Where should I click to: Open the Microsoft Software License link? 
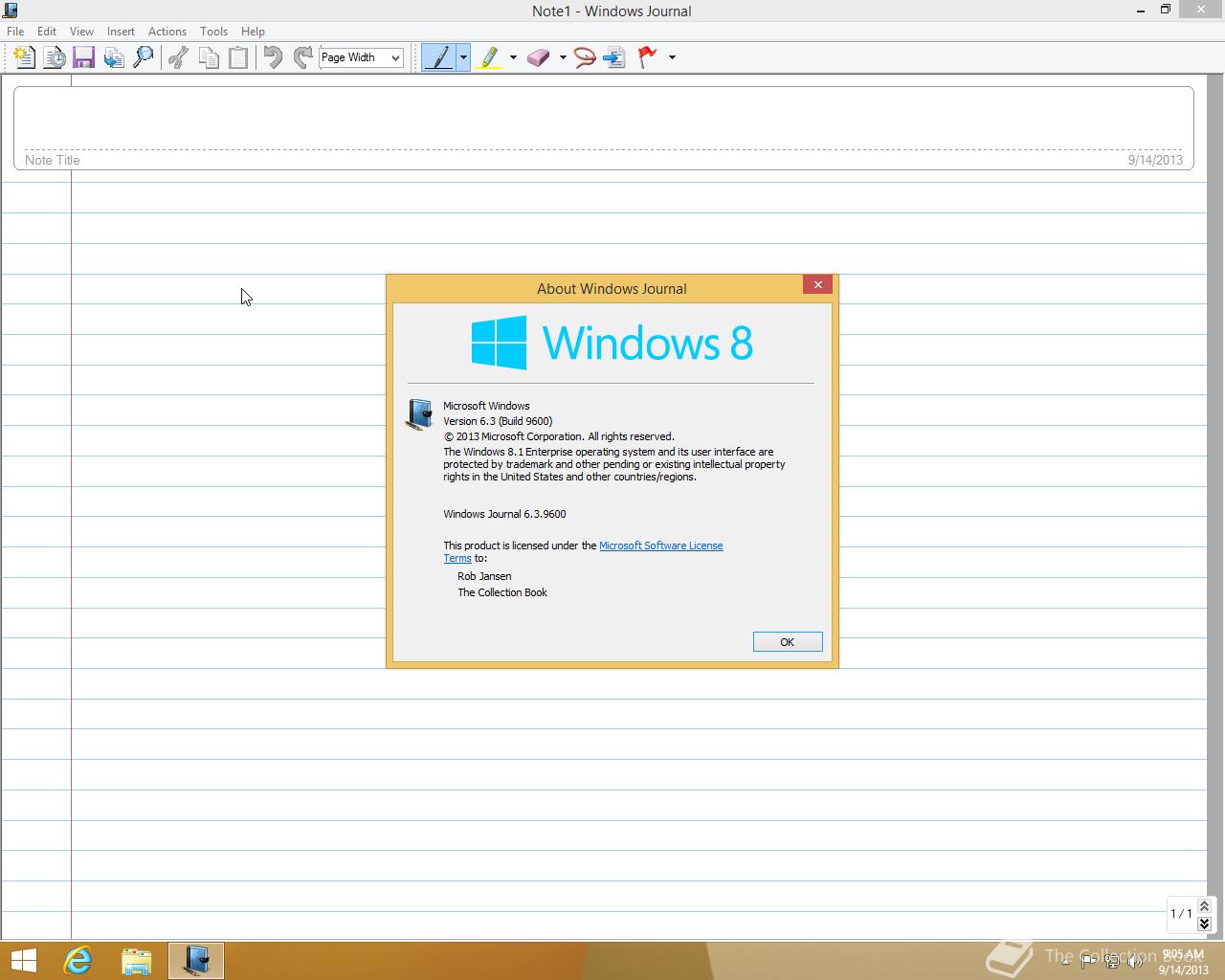[x=660, y=546]
